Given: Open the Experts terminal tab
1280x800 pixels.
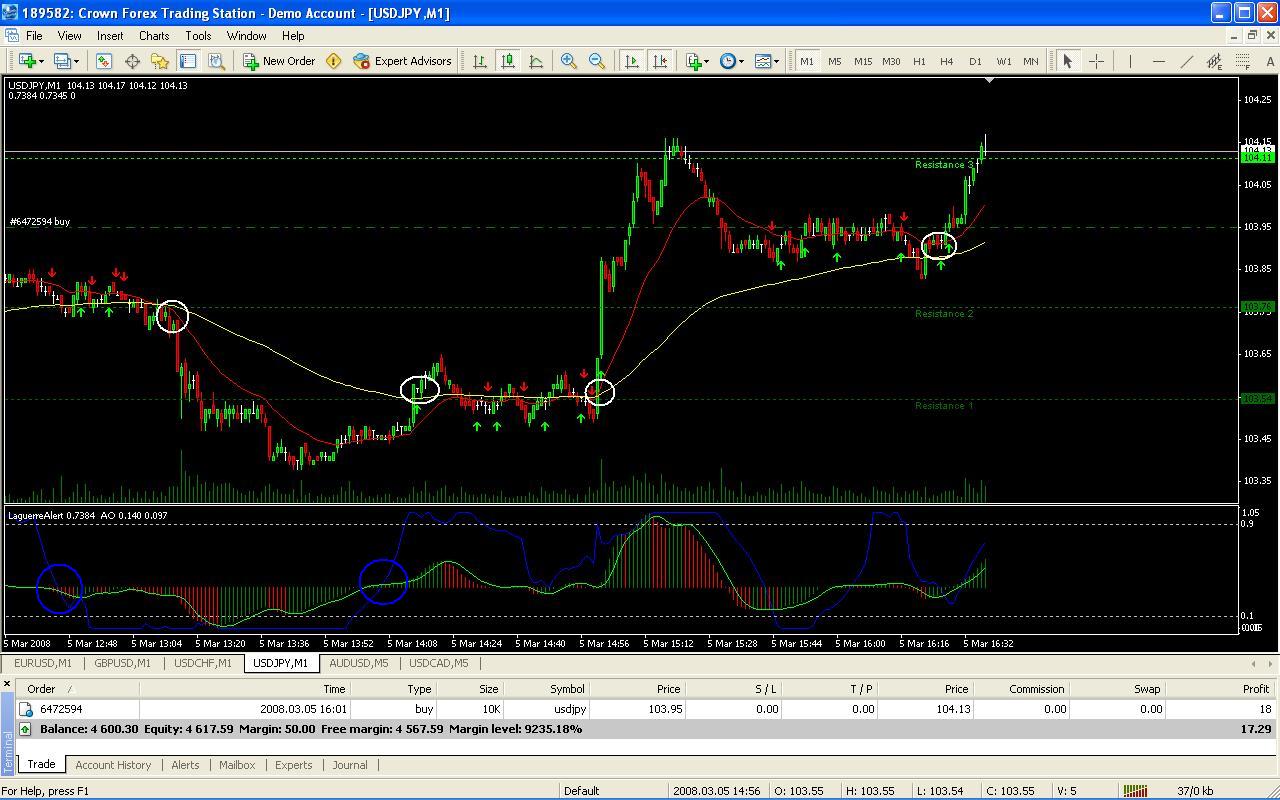Looking at the screenshot, I should tap(293, 765).
